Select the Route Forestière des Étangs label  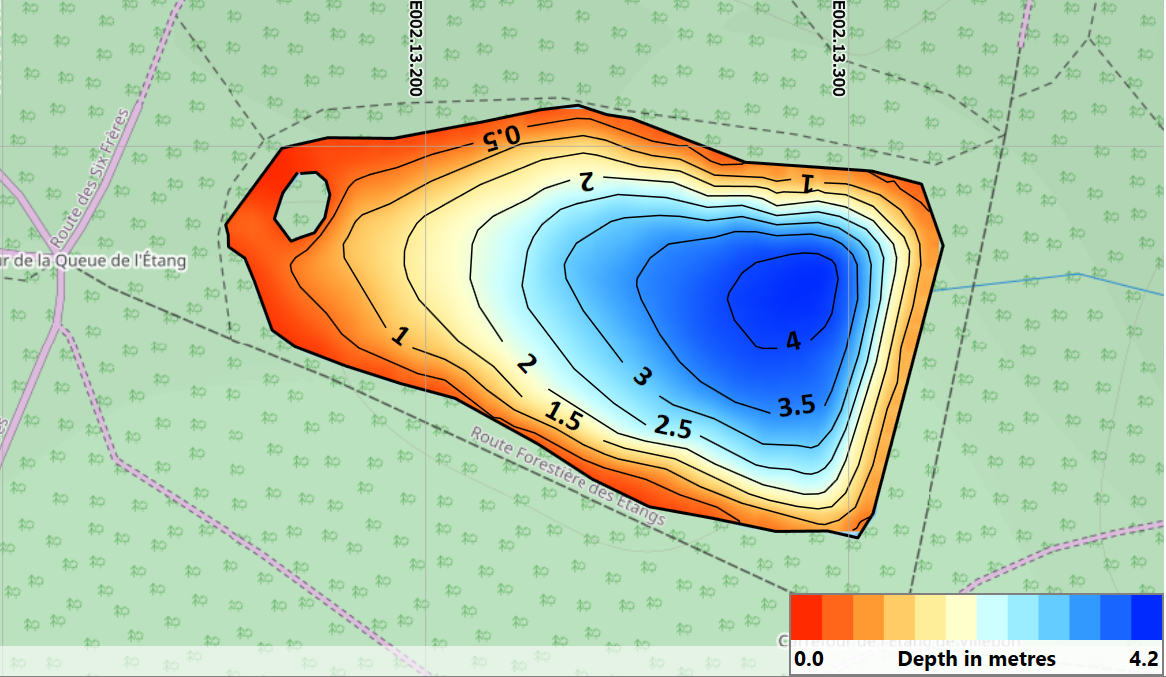tap(568, 476)
